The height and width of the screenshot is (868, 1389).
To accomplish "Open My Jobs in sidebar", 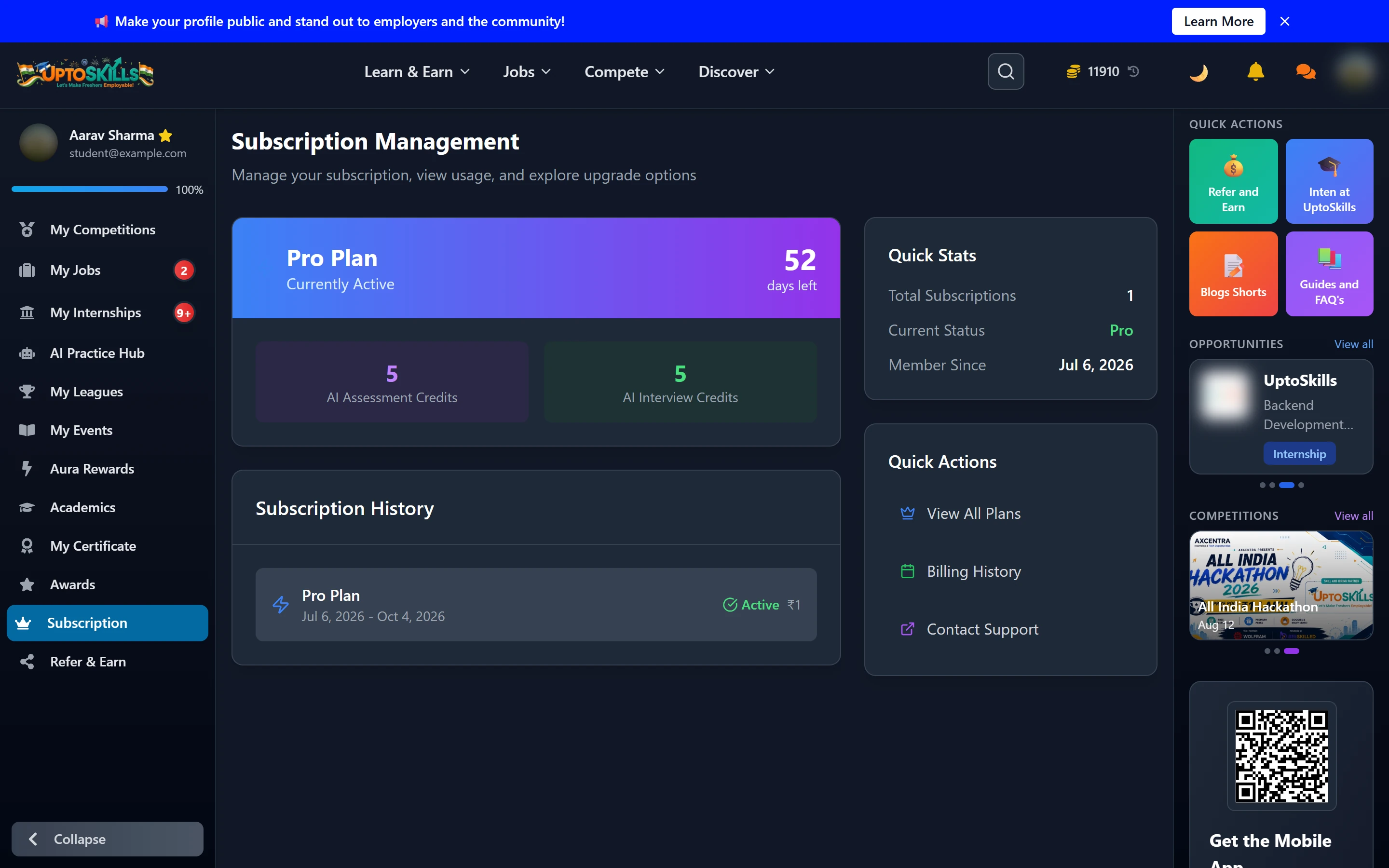I will coord(108,271).
